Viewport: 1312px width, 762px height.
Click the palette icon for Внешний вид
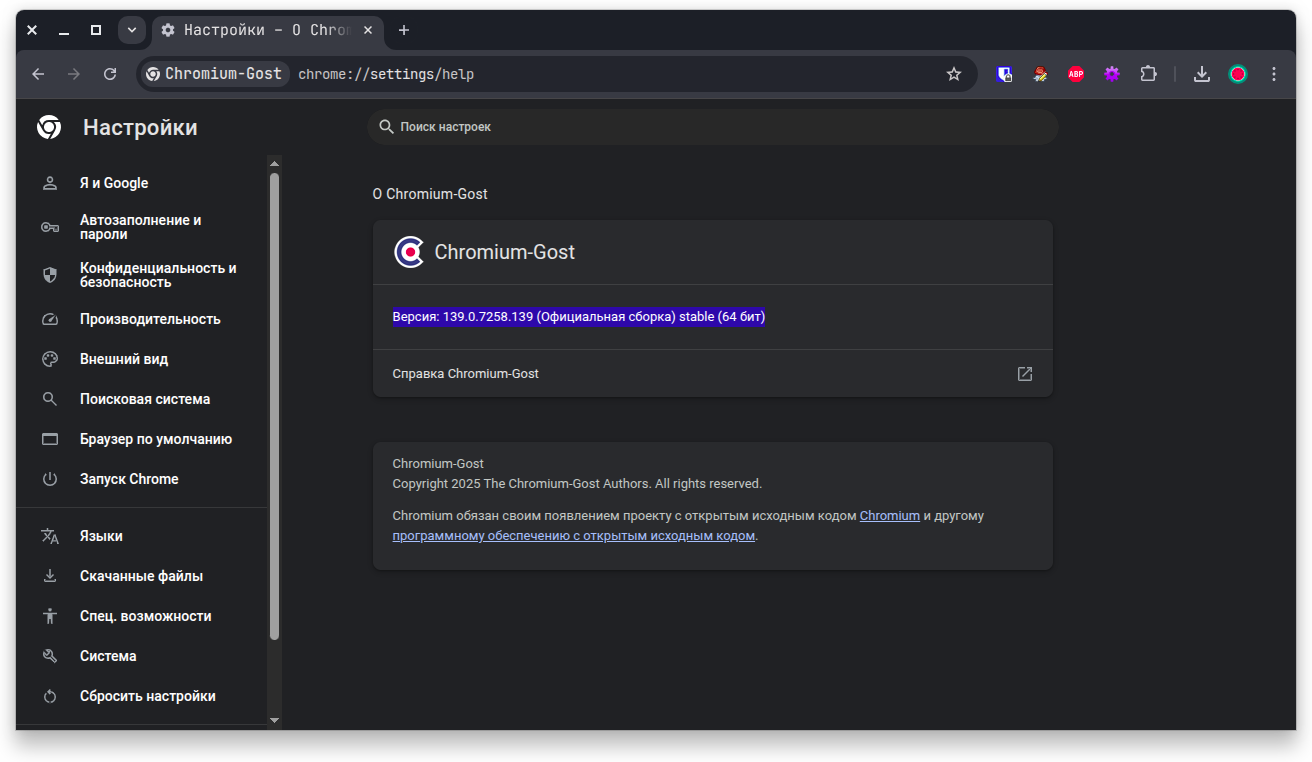50,359
